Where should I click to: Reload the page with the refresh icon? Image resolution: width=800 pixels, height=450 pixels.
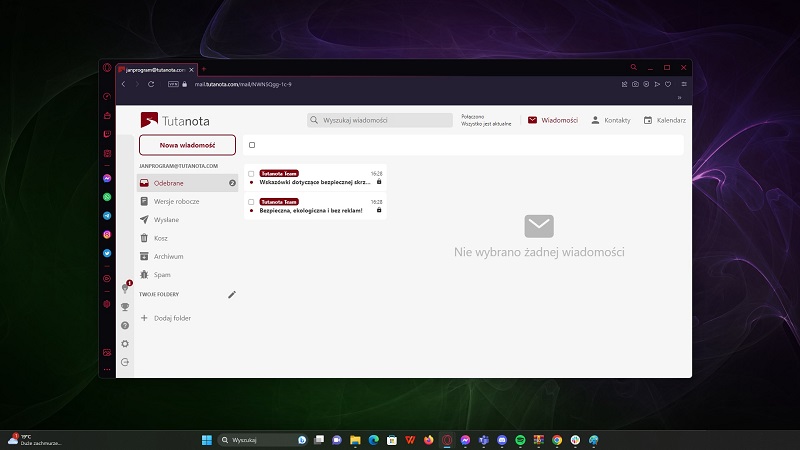click(x=151, y=84)
